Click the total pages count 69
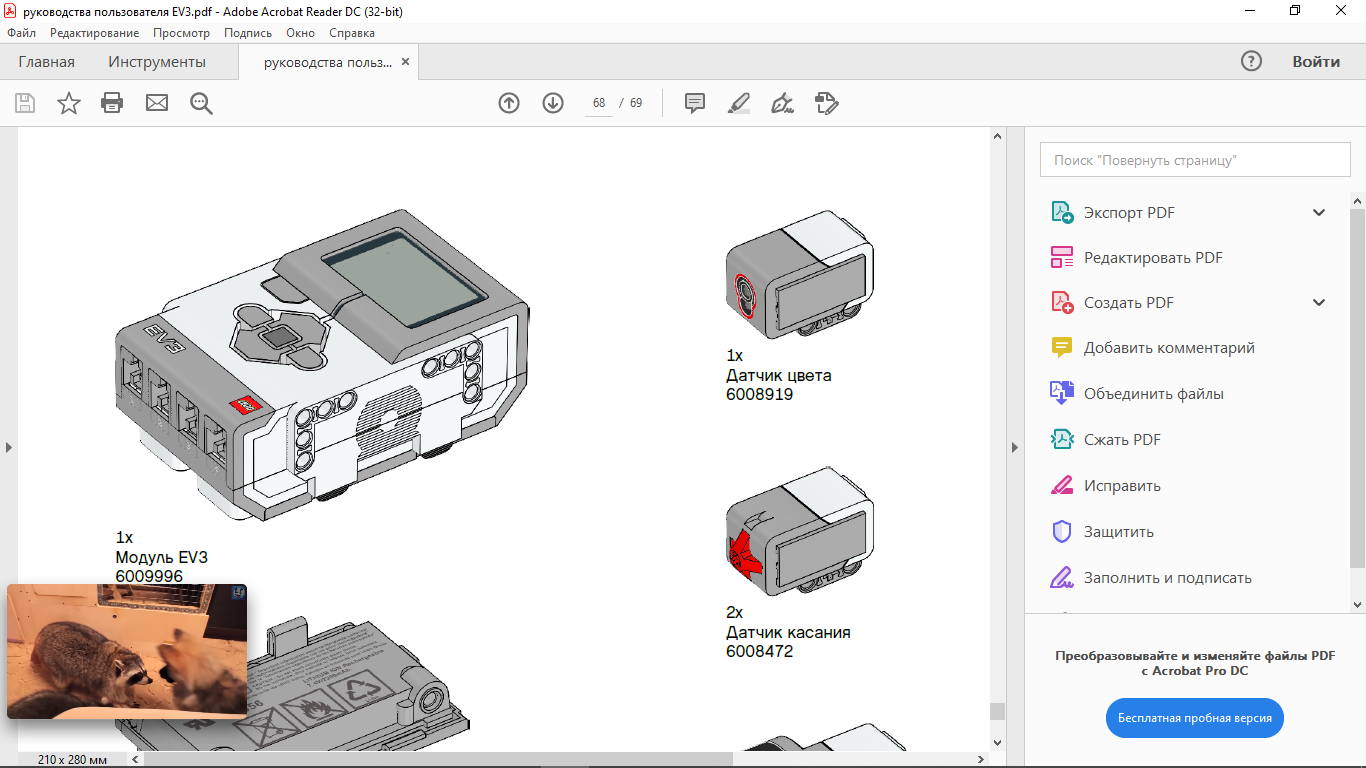 click(x=636, y=103)
